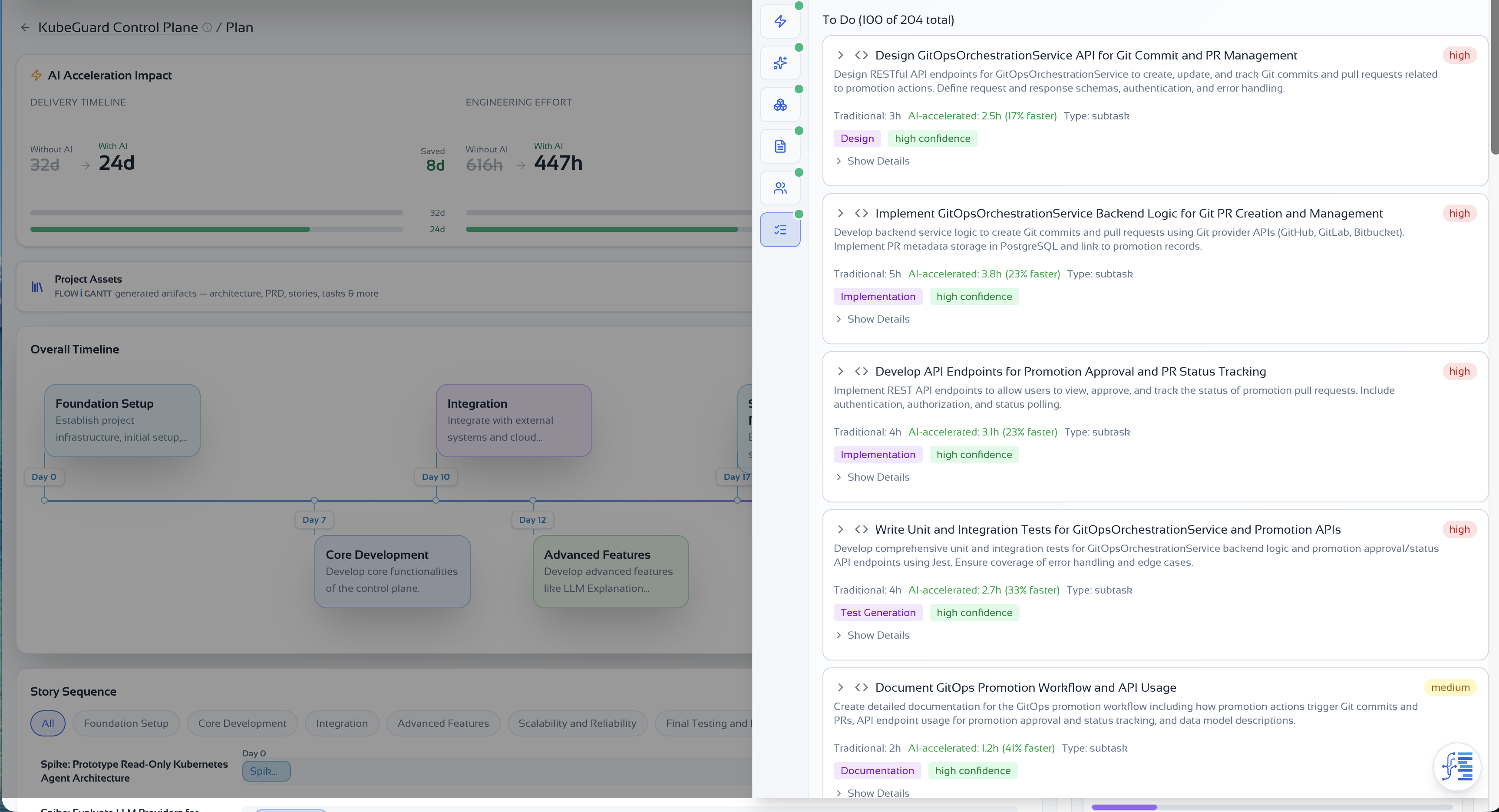The image size is (1499, 812).
Task: Open the document panel icon in sidebar
Action: point(780,146)
